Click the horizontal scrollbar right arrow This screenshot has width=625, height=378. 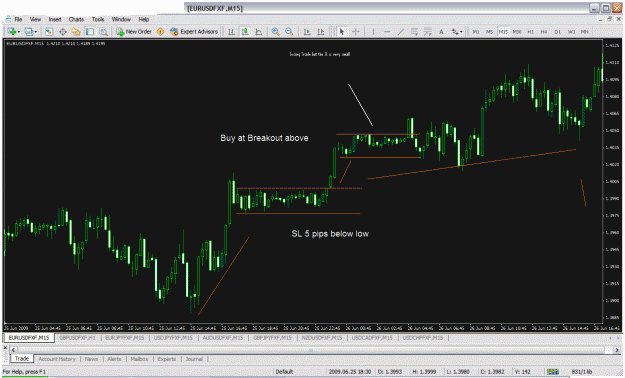(x=616, y=350)
